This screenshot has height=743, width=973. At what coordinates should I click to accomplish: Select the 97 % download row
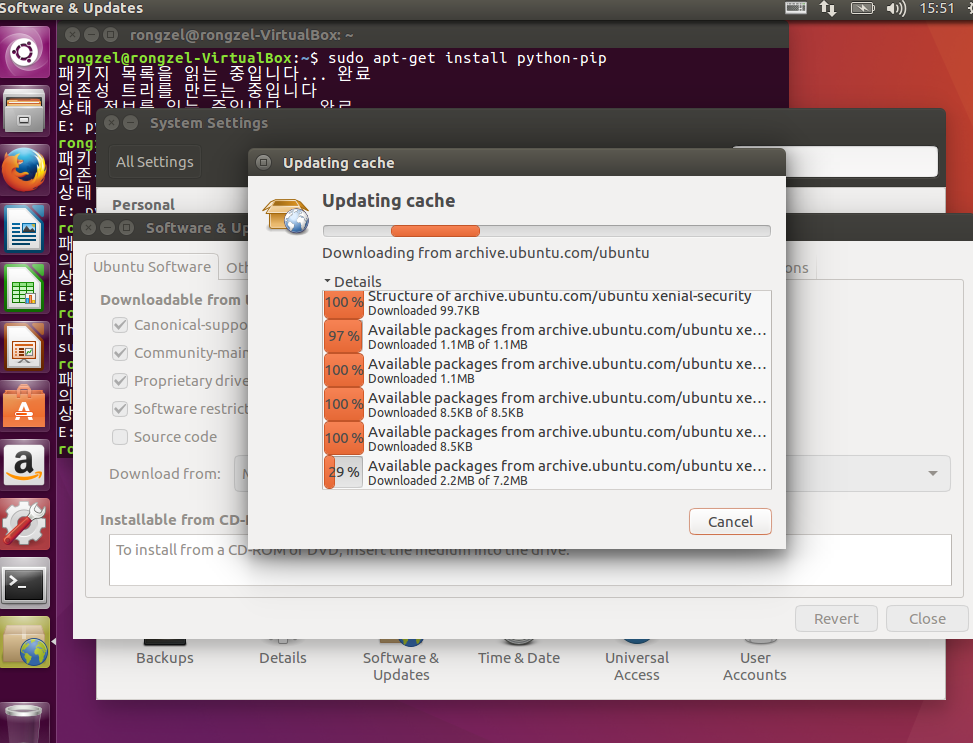pos(547,336)
